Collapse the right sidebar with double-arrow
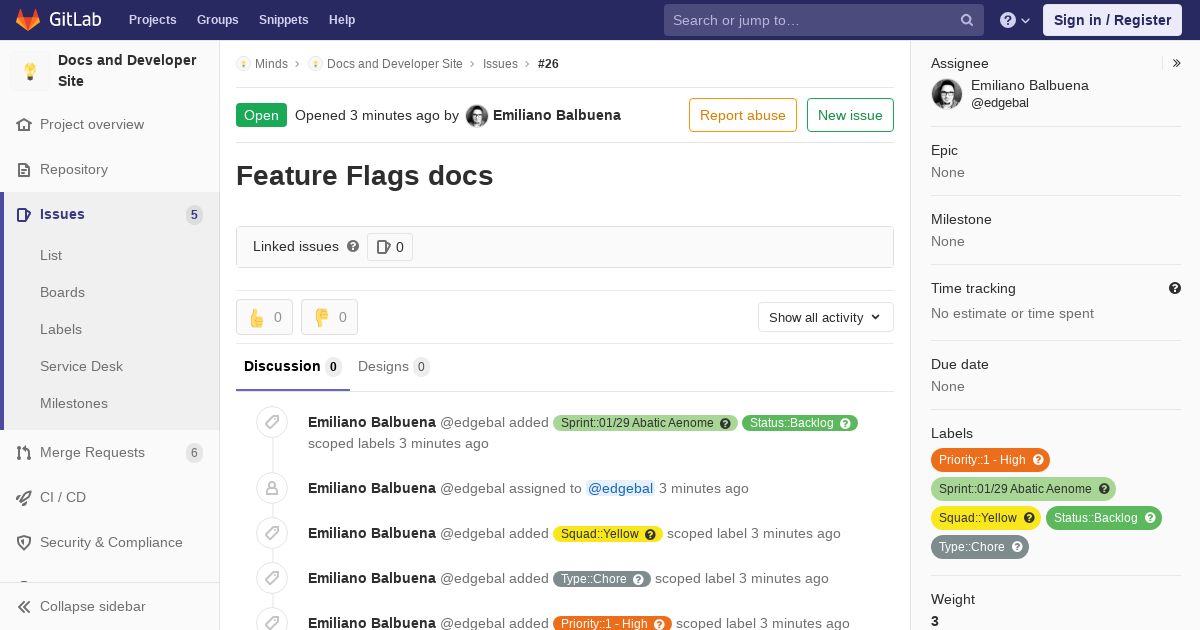Viewport: 1200px width, 630px height. (1177, 63)
